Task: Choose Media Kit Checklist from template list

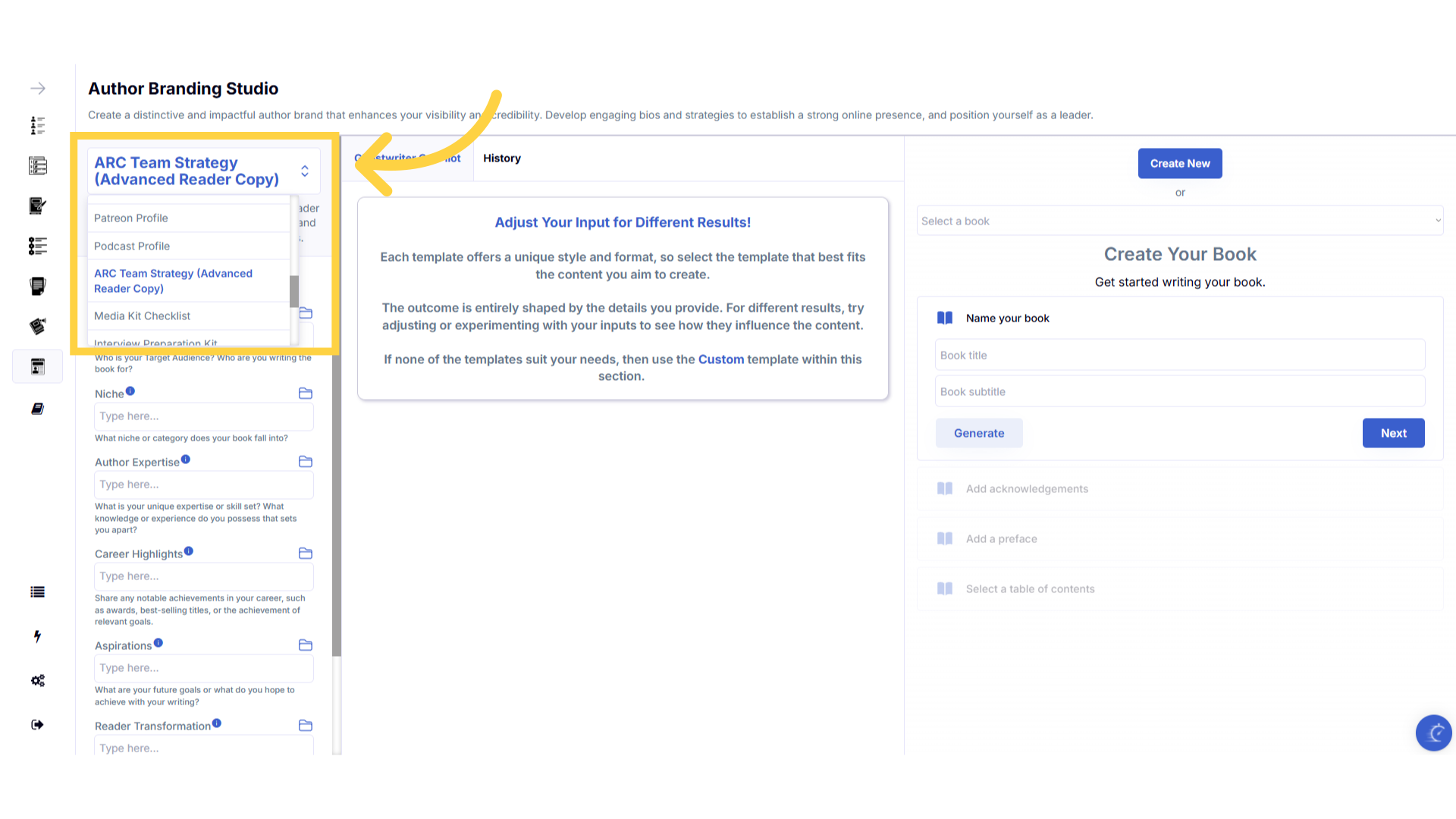Action: click(143, 316)
